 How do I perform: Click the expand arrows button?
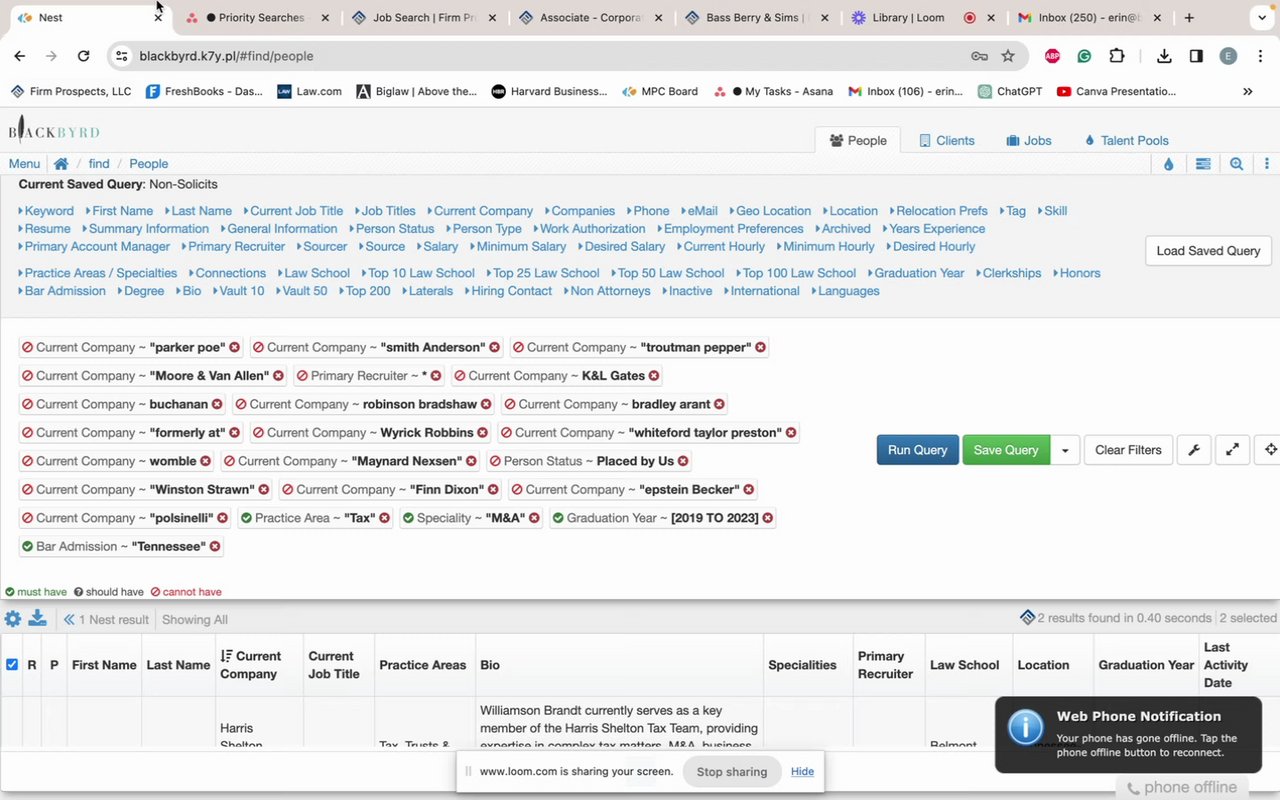1233,450
